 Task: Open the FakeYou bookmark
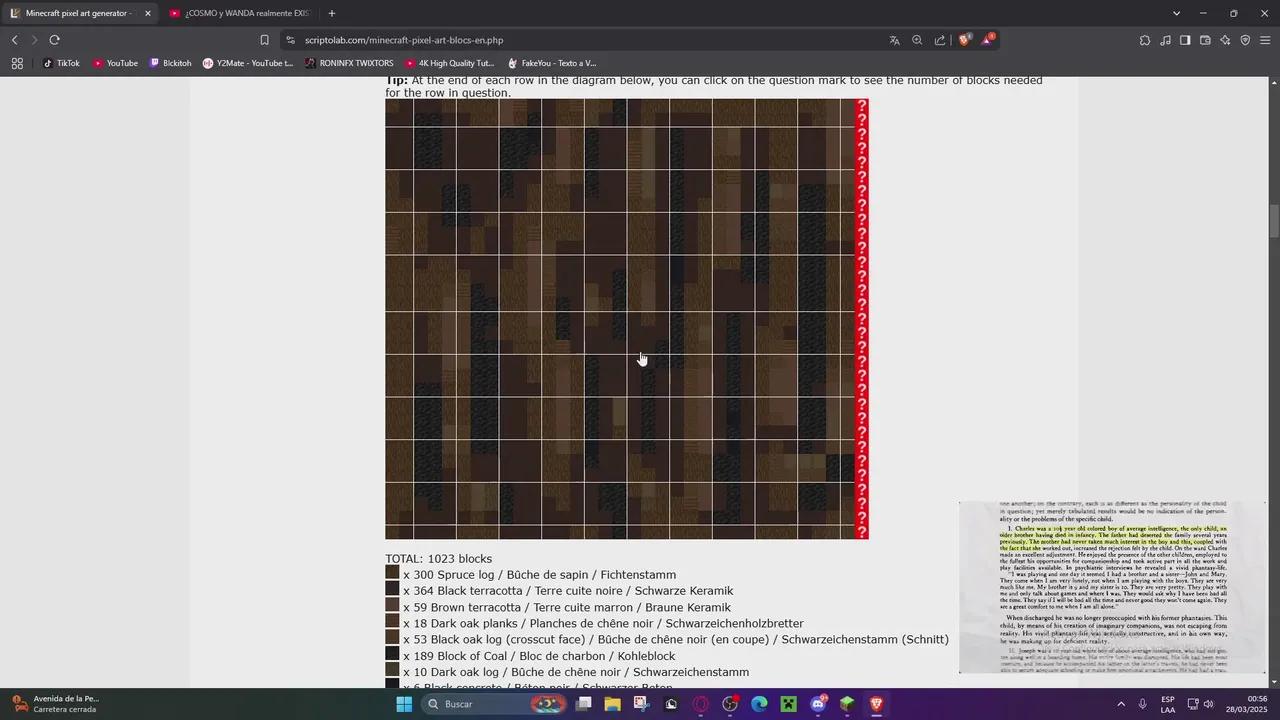(x=552, y=63)
